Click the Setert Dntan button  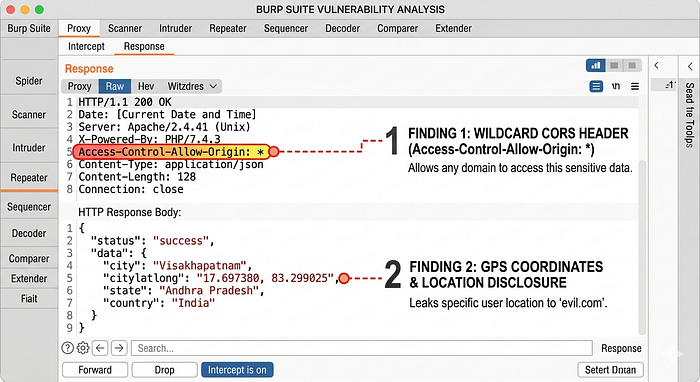(610, 370)
